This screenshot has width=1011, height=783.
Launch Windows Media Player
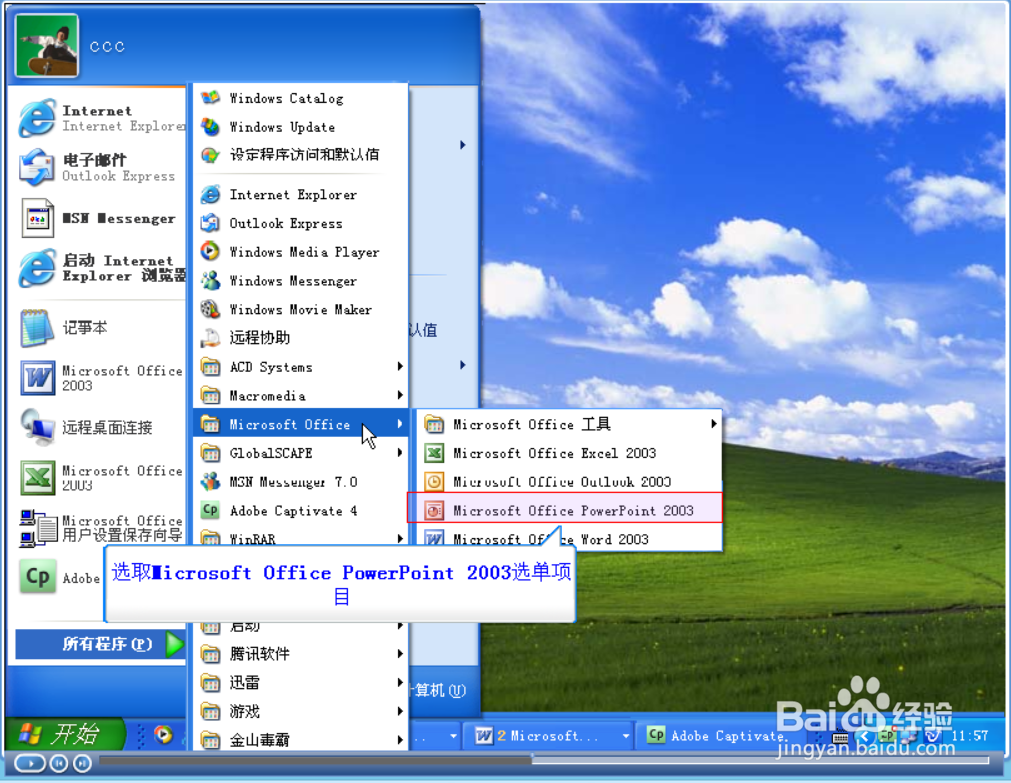(300, 252)
